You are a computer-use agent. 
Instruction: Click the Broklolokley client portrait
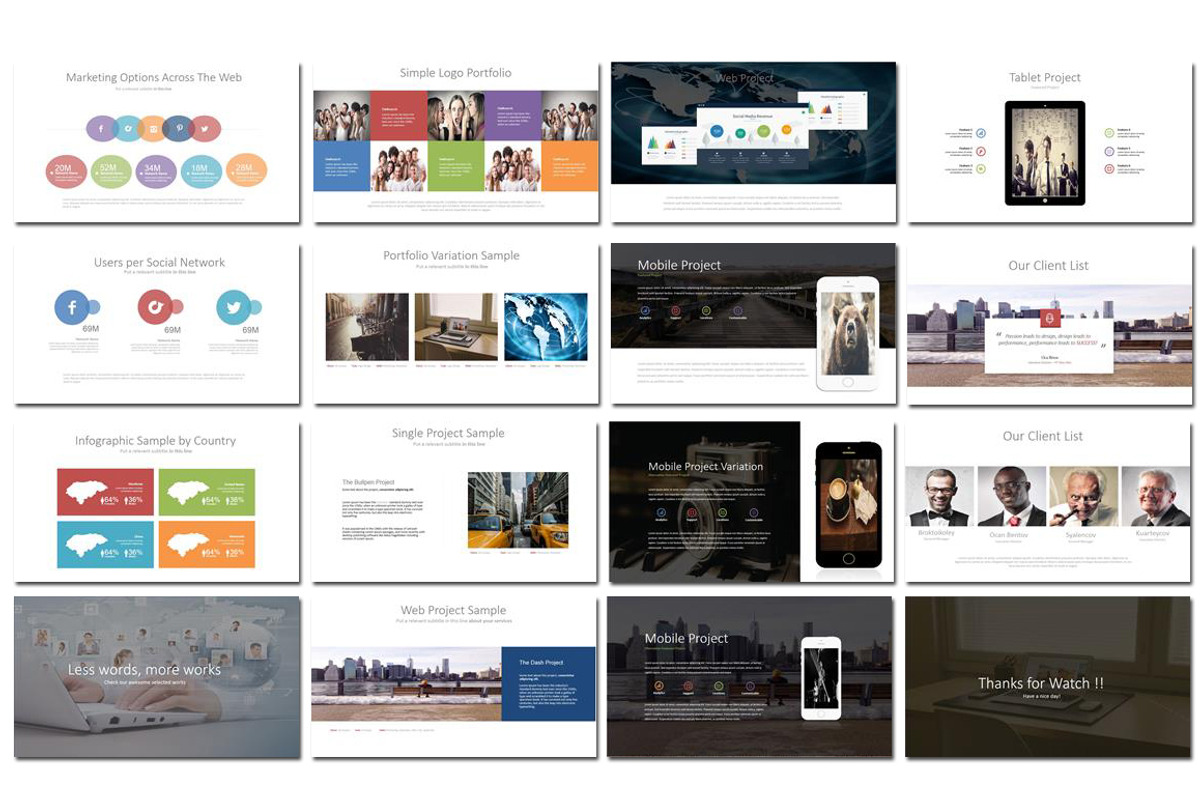(x=939, y=496)
